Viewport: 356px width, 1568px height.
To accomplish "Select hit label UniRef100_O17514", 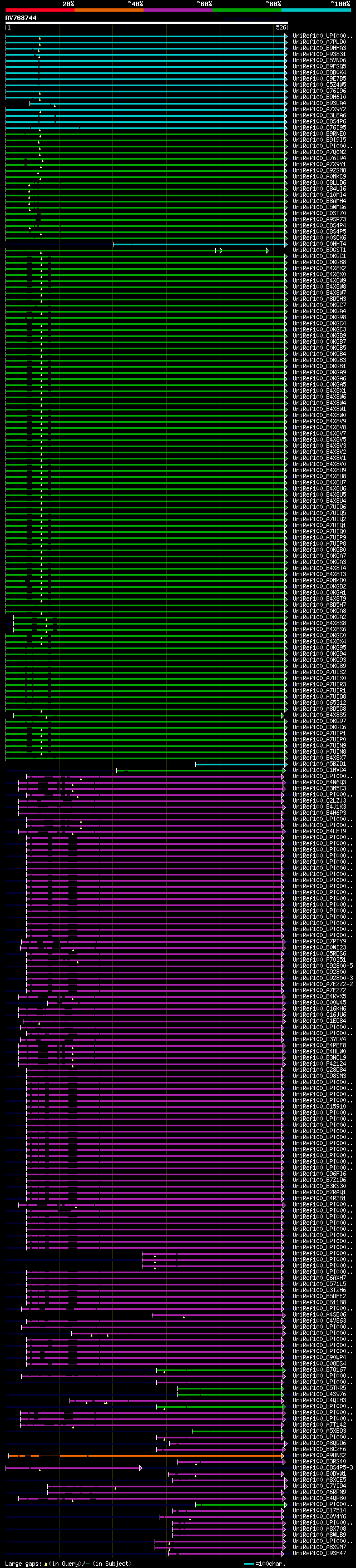I will (x=319, y=1511).
